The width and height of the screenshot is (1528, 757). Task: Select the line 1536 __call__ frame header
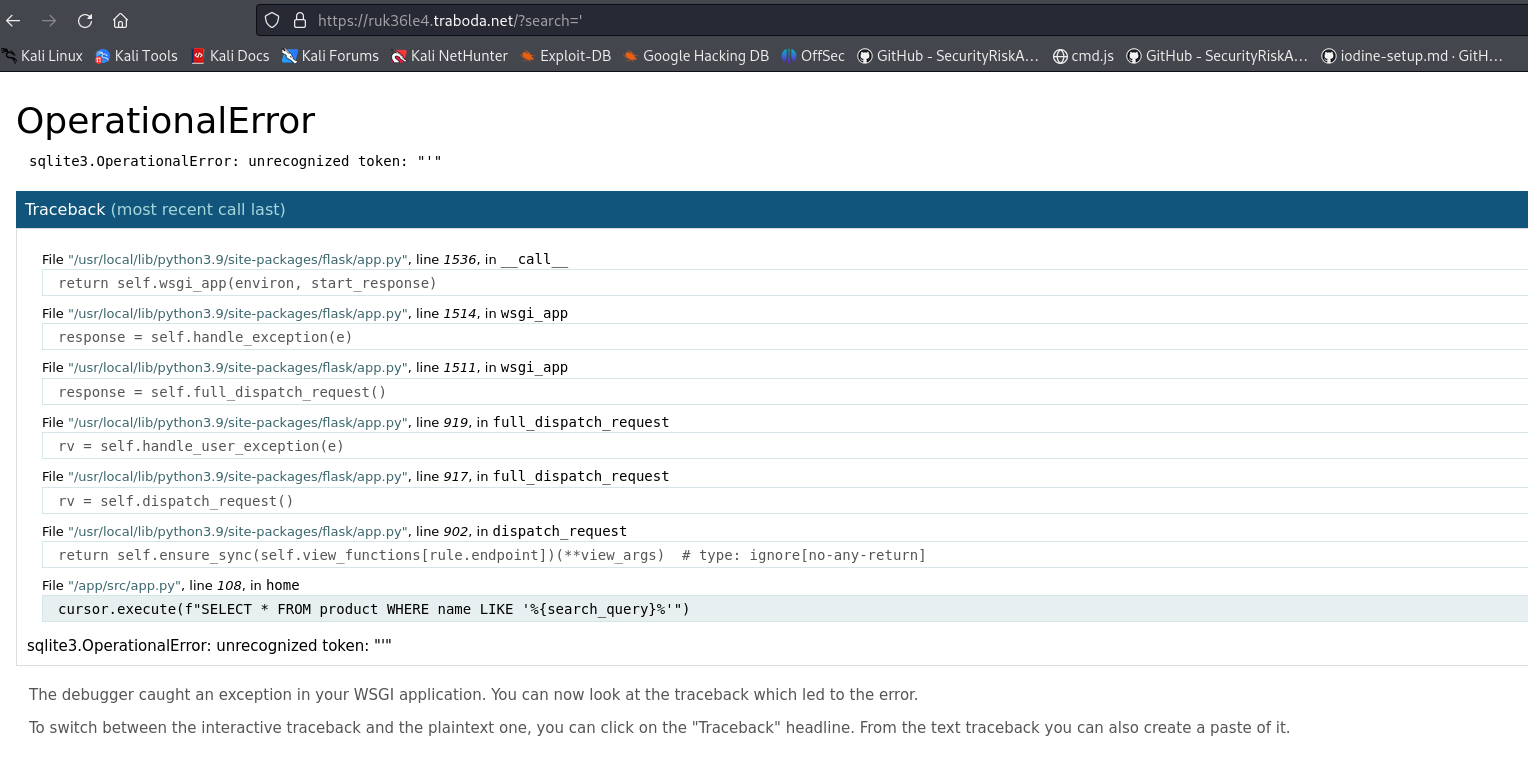pos(305,259)
